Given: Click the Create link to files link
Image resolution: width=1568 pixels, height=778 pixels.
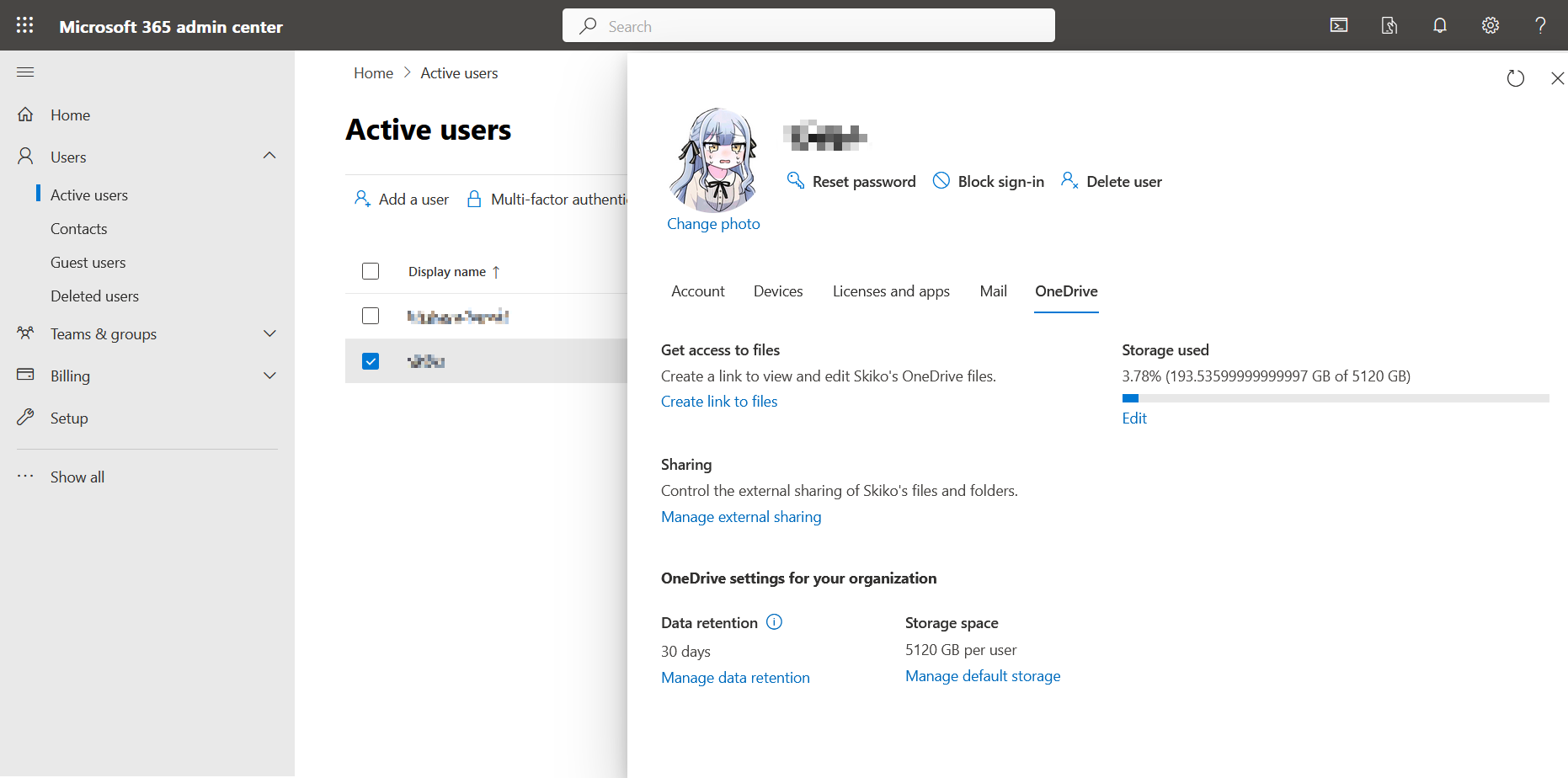Looking at the screenshot, I should point(719,402).
